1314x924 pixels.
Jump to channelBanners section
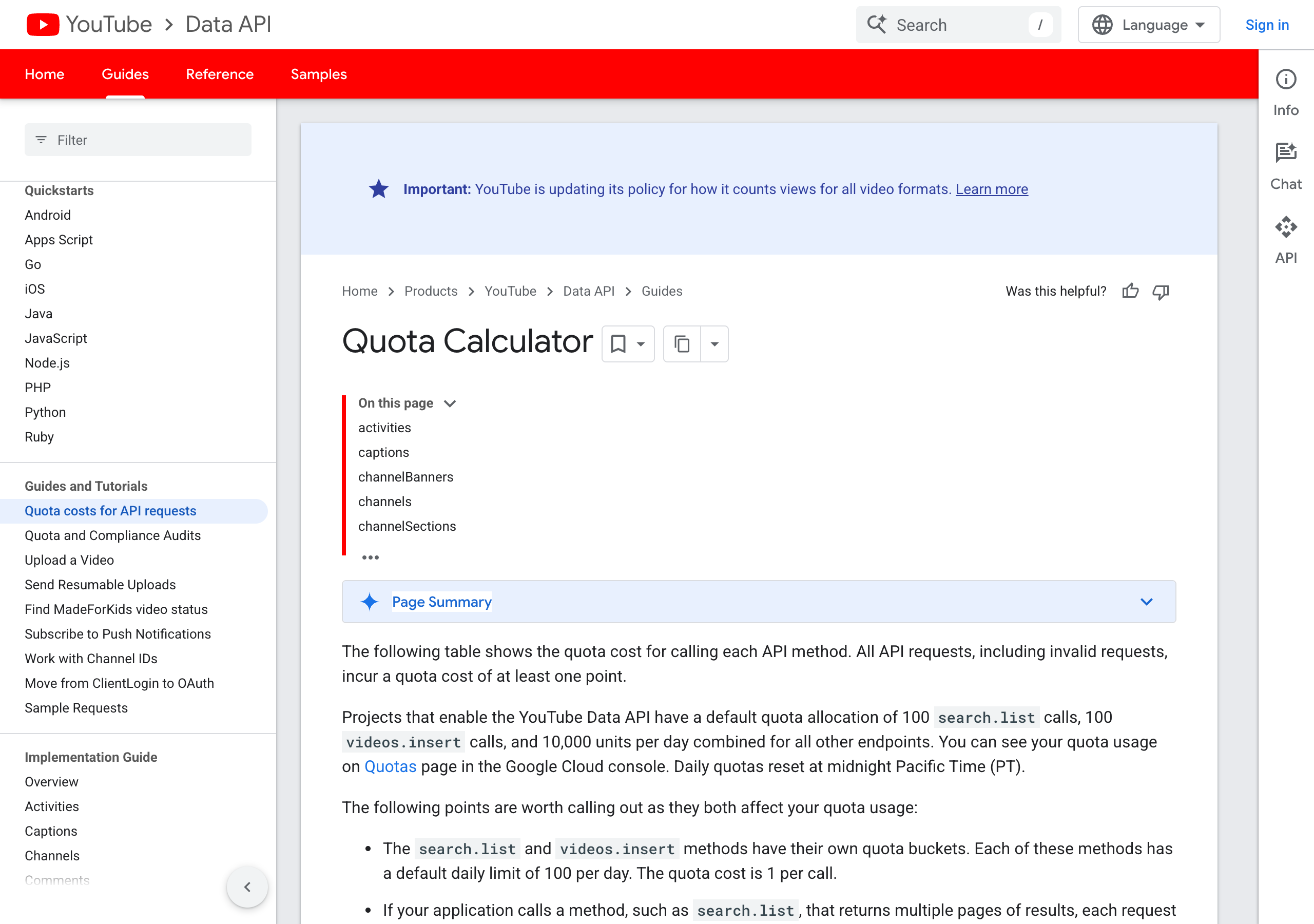tap(406, 477)
